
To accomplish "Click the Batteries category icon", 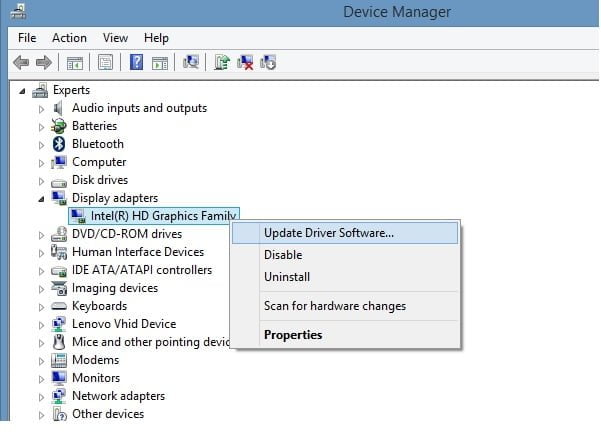I will tap(59, 126).
